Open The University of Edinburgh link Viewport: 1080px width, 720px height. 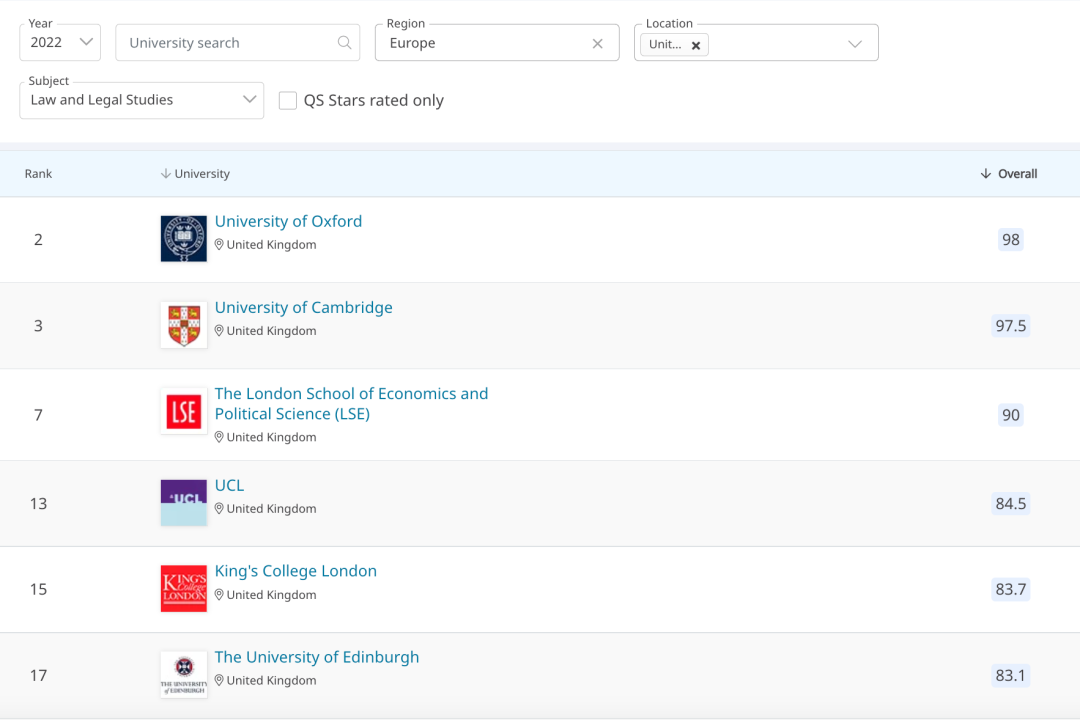click(x=317, y=657)
